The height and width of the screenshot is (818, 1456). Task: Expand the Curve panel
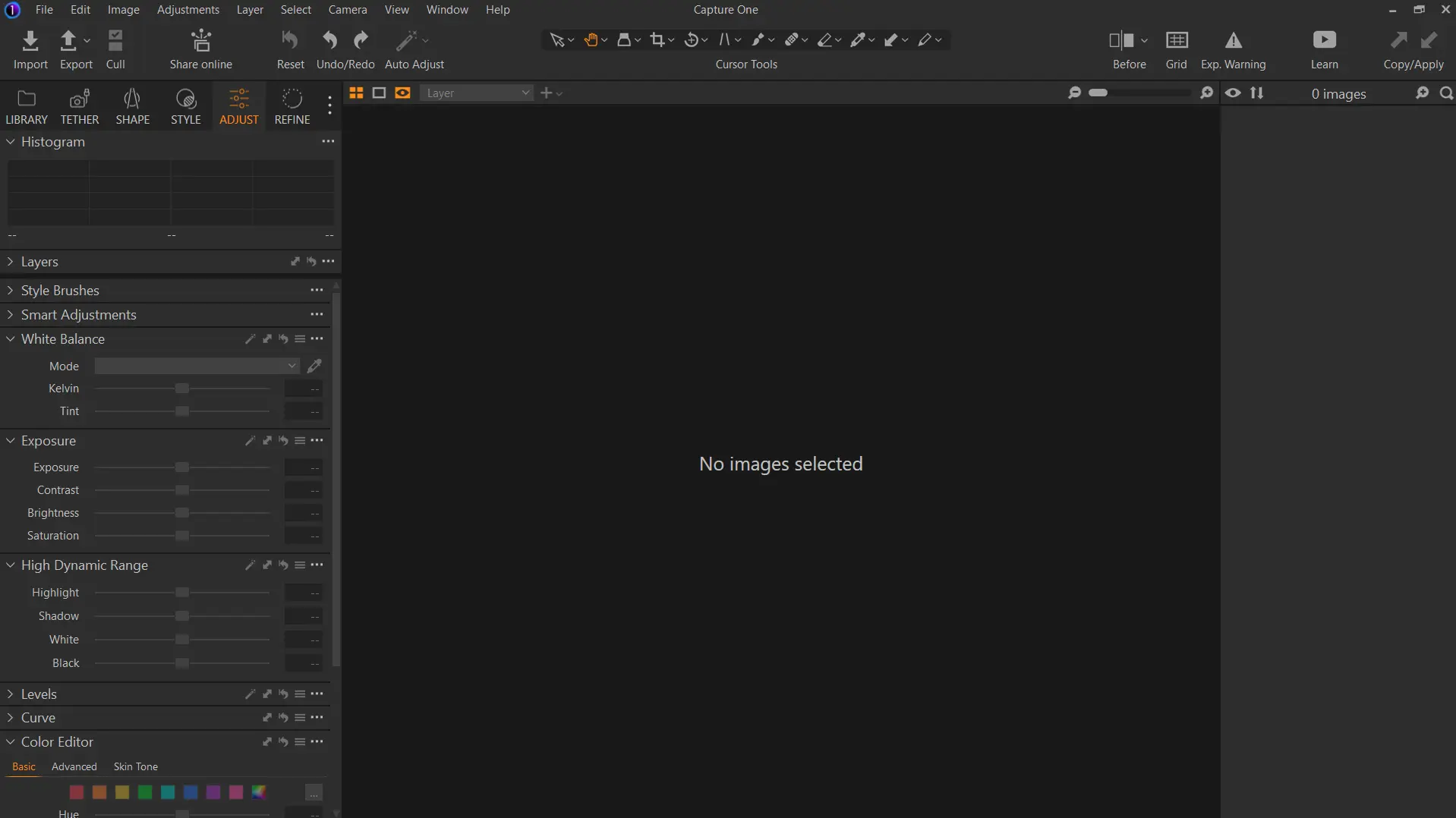[11, 718]
